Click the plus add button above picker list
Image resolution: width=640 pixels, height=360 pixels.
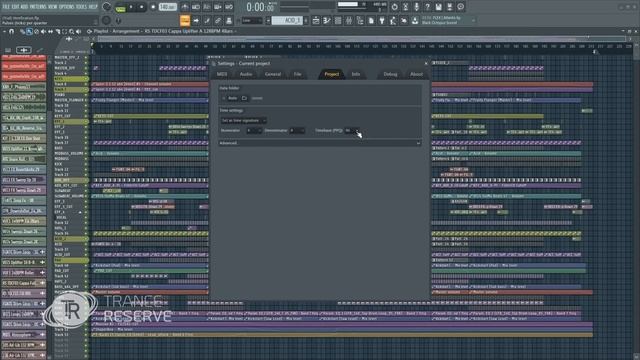(x=24, y=50)
